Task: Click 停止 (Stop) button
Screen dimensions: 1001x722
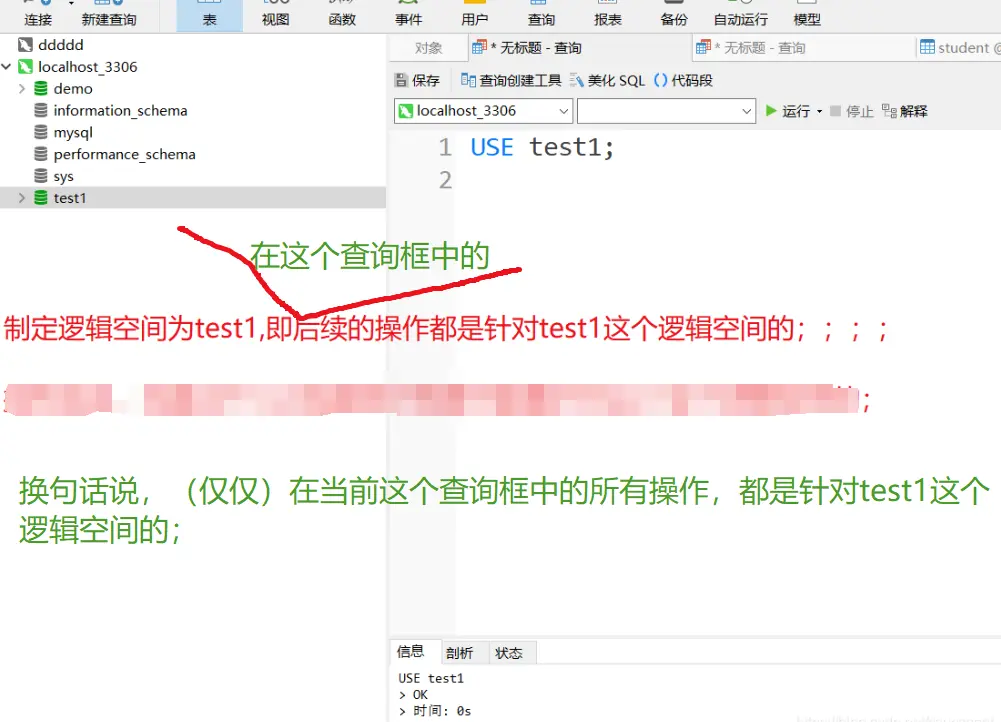Action: [x=851, y=111]
